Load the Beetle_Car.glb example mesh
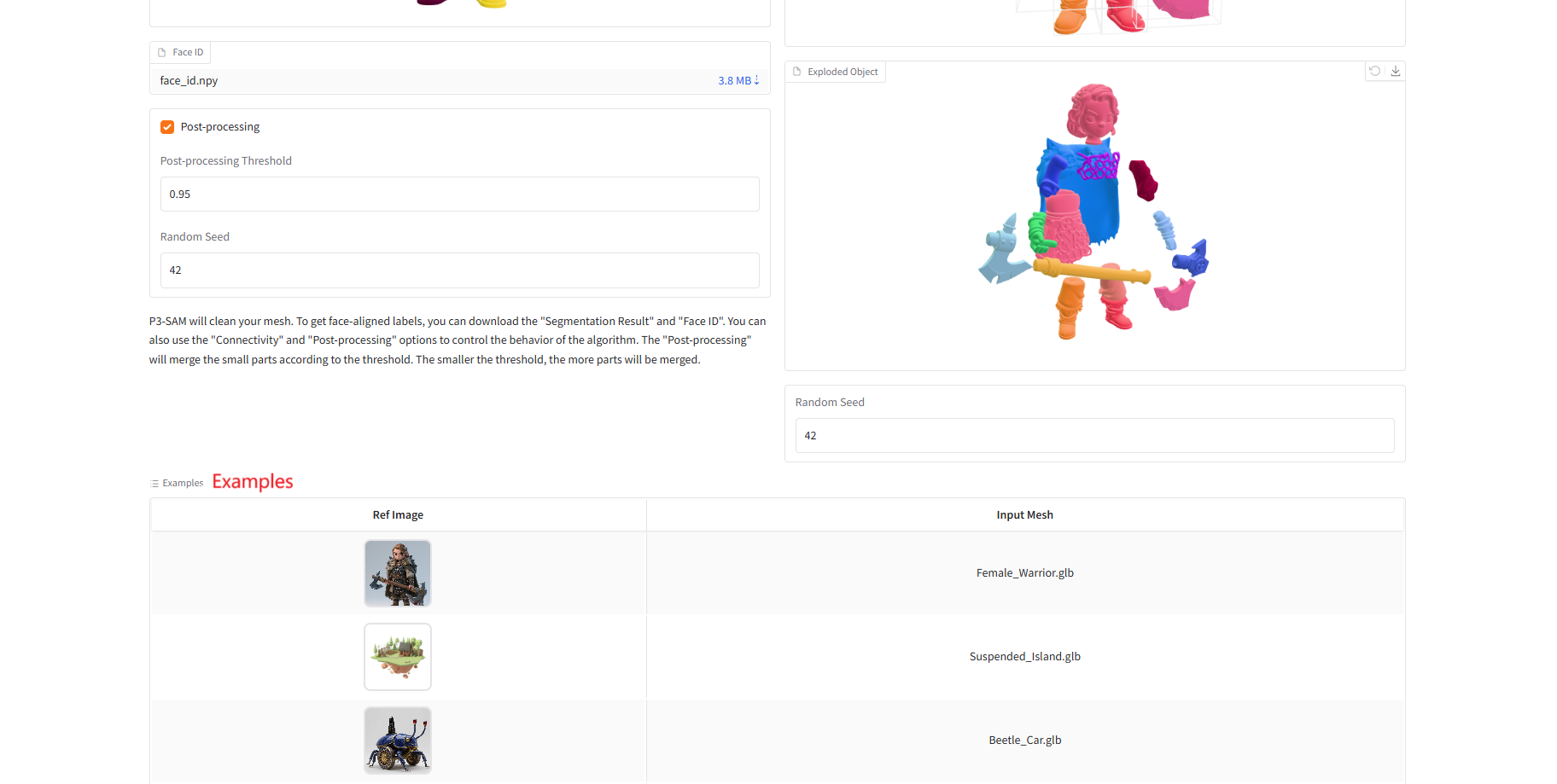This screenshot has height=784, width=1557. [1024, 740]
